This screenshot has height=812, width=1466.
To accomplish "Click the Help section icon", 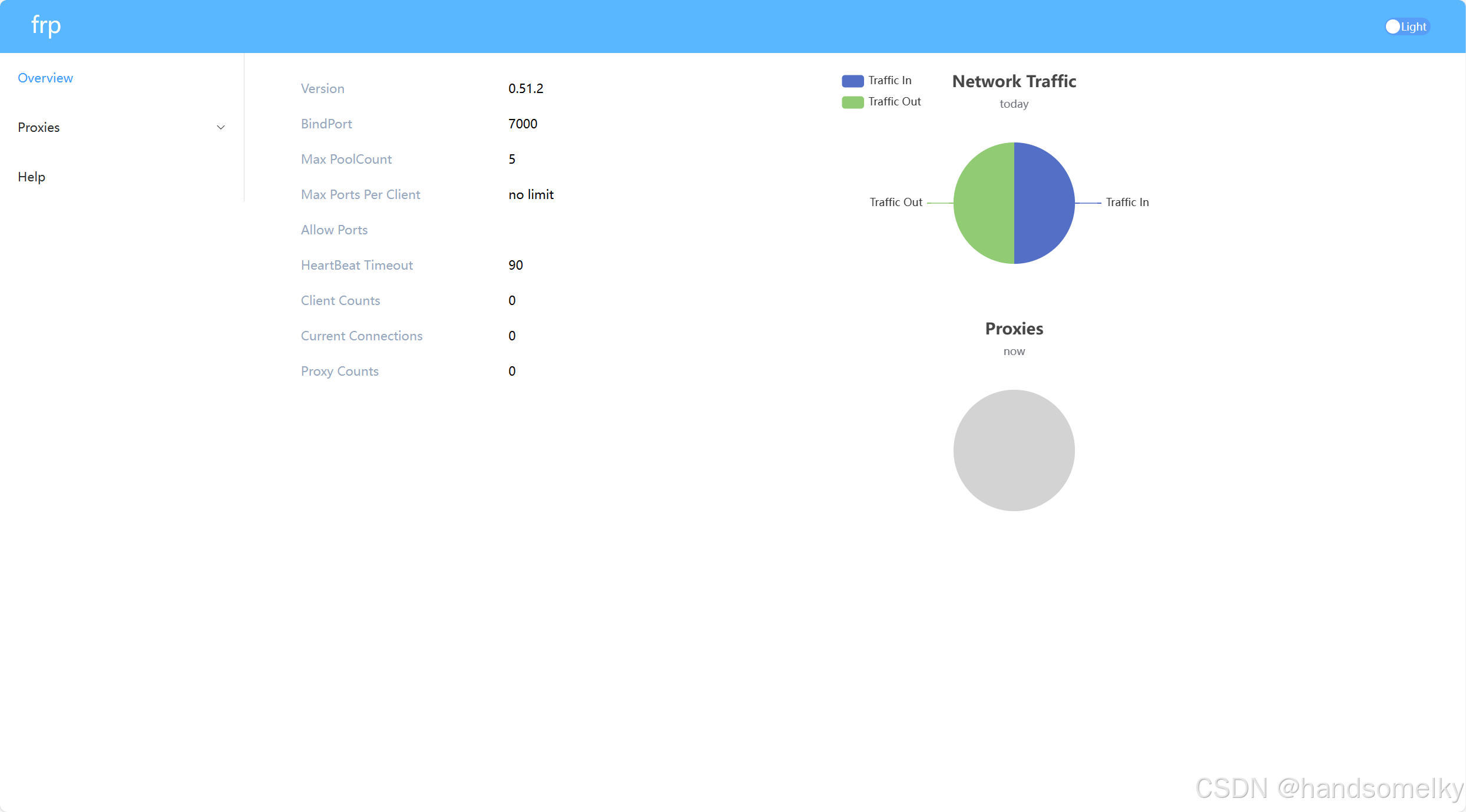I will tap(31, 177).
